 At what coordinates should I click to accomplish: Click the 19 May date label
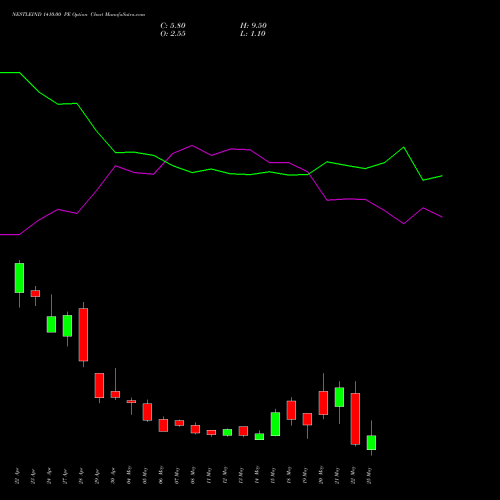(x=305, y=475)
